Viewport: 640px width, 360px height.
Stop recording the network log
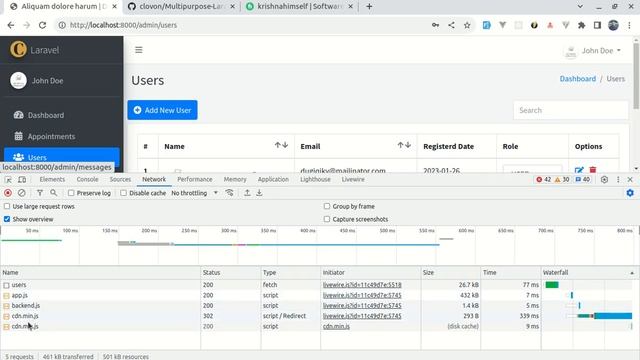(8, 193)
